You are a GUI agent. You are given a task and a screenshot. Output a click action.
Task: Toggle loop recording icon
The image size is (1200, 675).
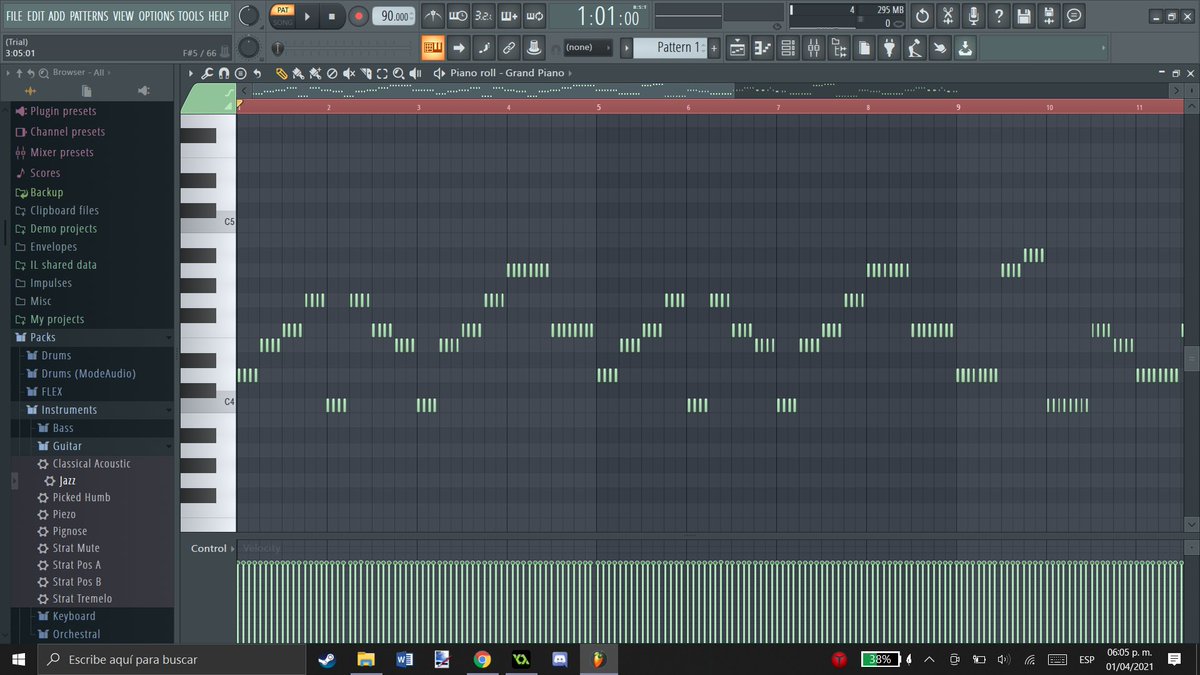(x=535, y=16)
